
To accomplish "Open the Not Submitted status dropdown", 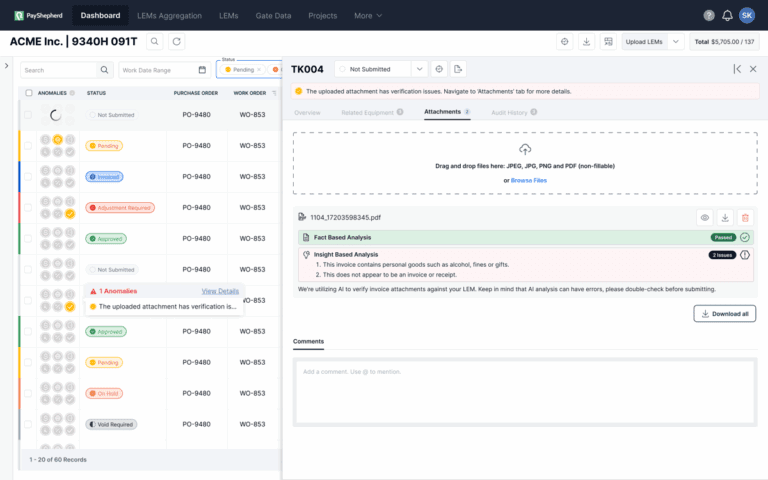I will pos(419,69).
